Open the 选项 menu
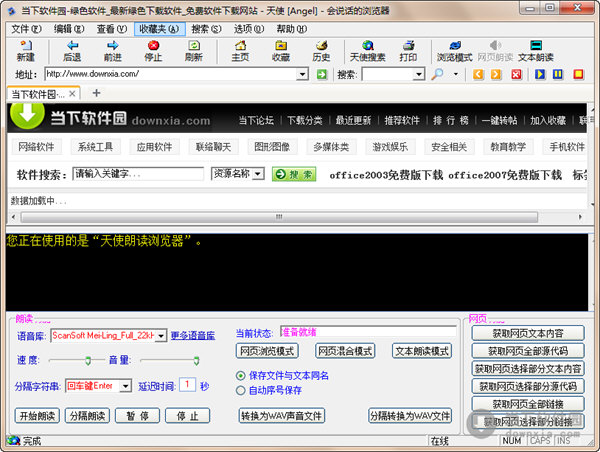 [249, 29]
